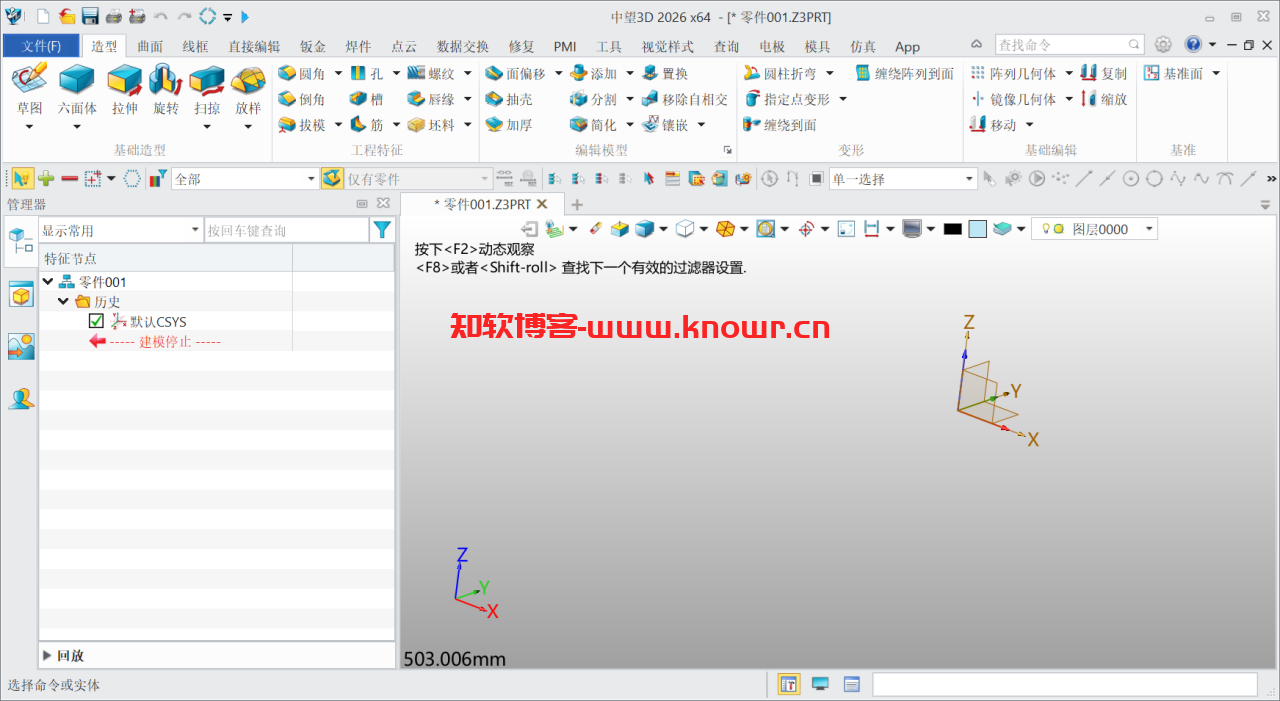Click the light blue face color swatch

click(978, 229)
